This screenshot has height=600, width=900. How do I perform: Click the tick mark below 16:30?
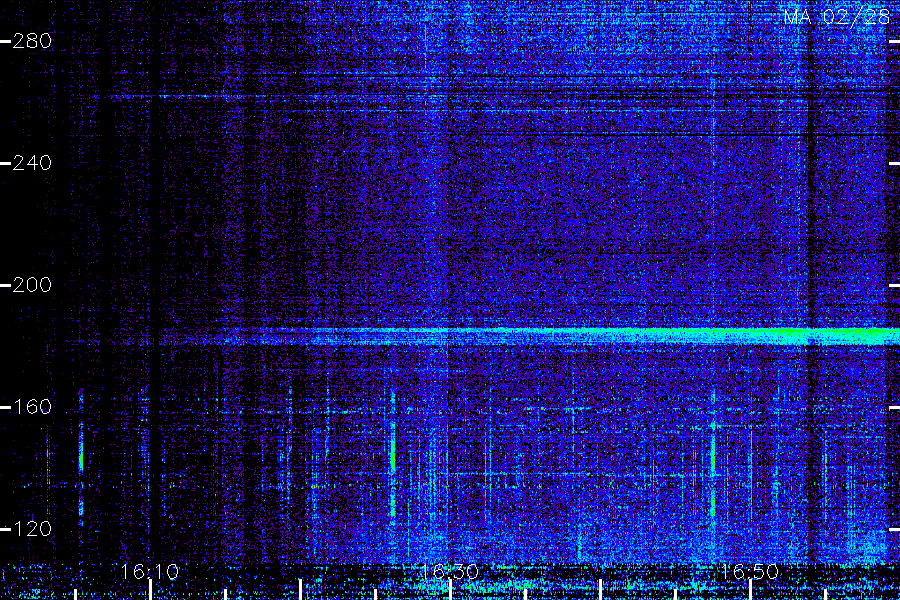[x=450, y=590]
